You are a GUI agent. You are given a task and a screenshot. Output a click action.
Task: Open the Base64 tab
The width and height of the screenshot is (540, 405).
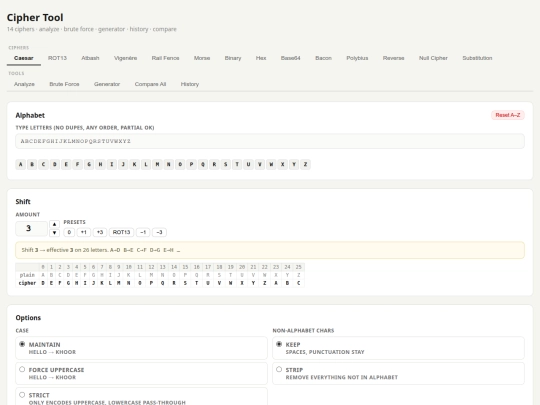point(290,58)
